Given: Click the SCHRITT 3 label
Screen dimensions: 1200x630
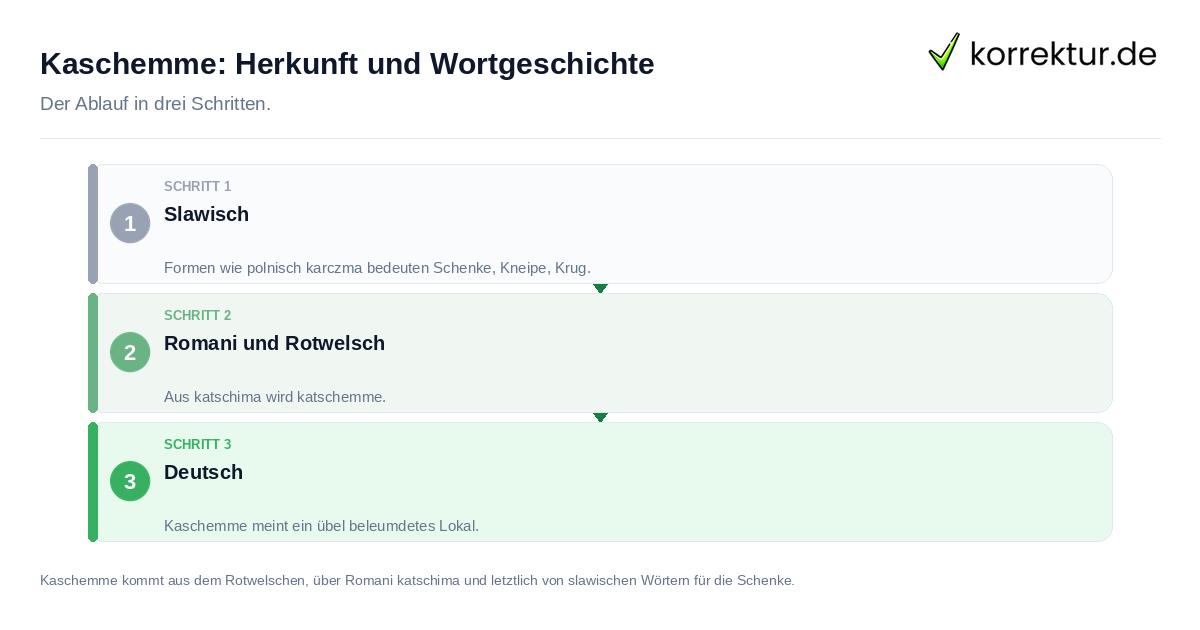Looking at the screenshot, I should (198, 445).
